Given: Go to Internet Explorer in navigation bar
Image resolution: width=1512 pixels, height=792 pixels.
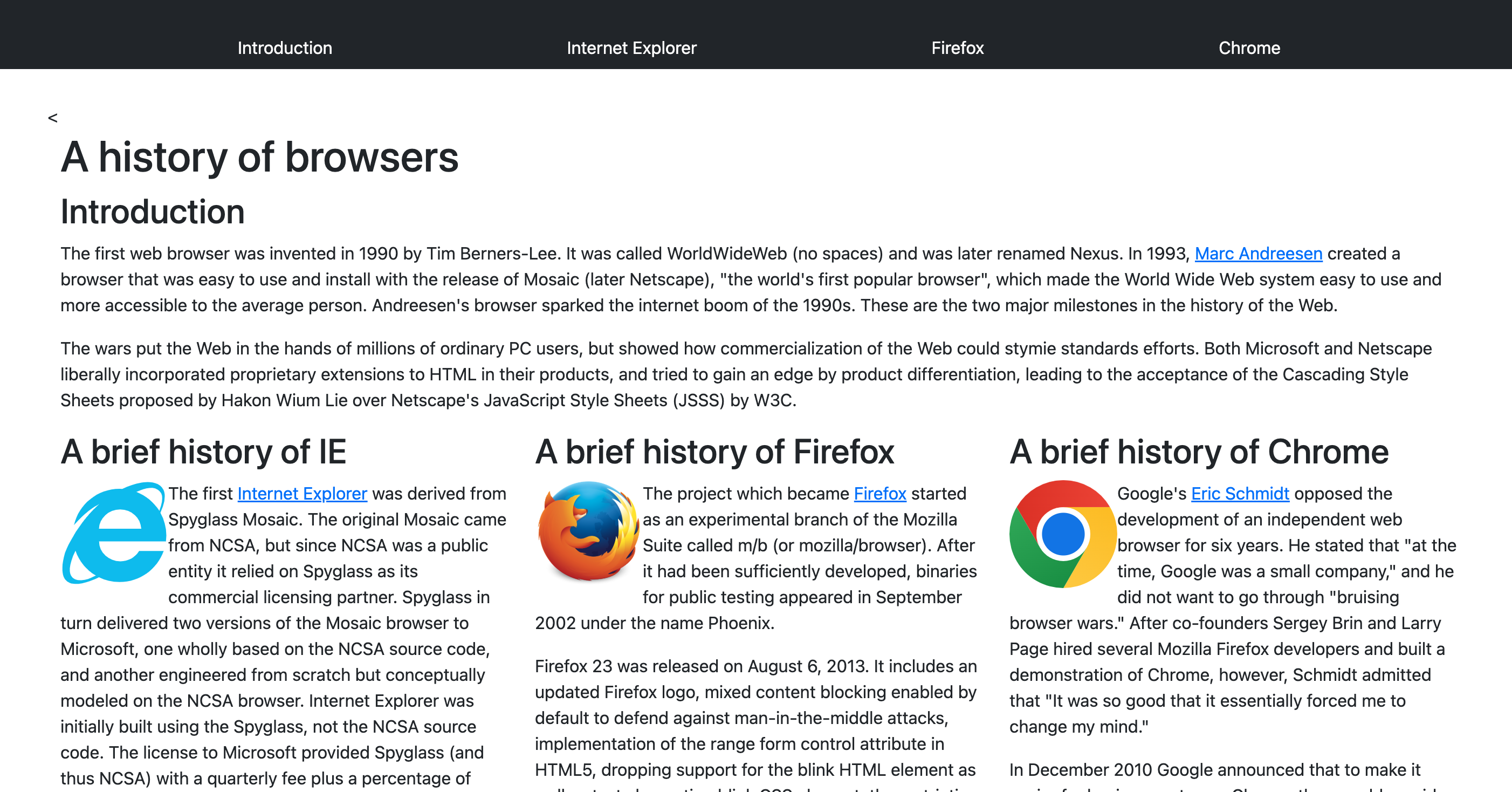Looking at the screenshot, I should (x=631, y=47).
